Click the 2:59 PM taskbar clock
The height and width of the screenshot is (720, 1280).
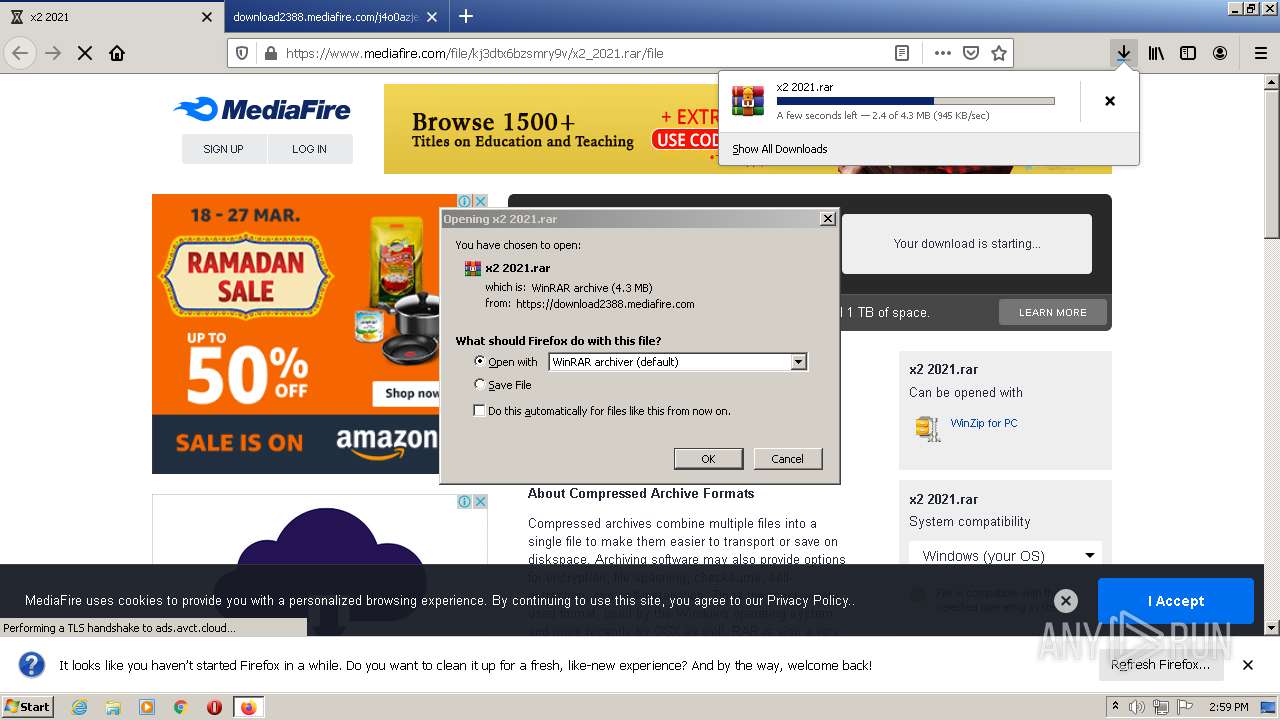click(1228, 707)
